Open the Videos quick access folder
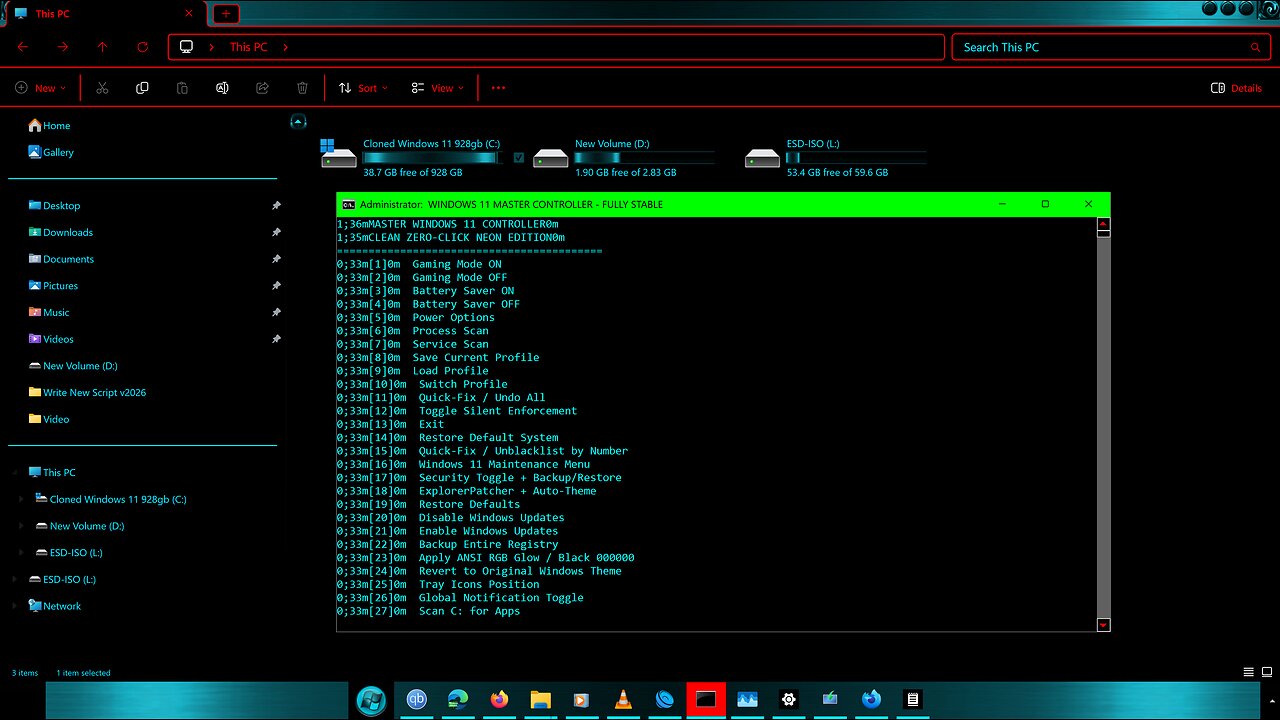The width and height of the screenshot is (1280, 720). [51, 339]
